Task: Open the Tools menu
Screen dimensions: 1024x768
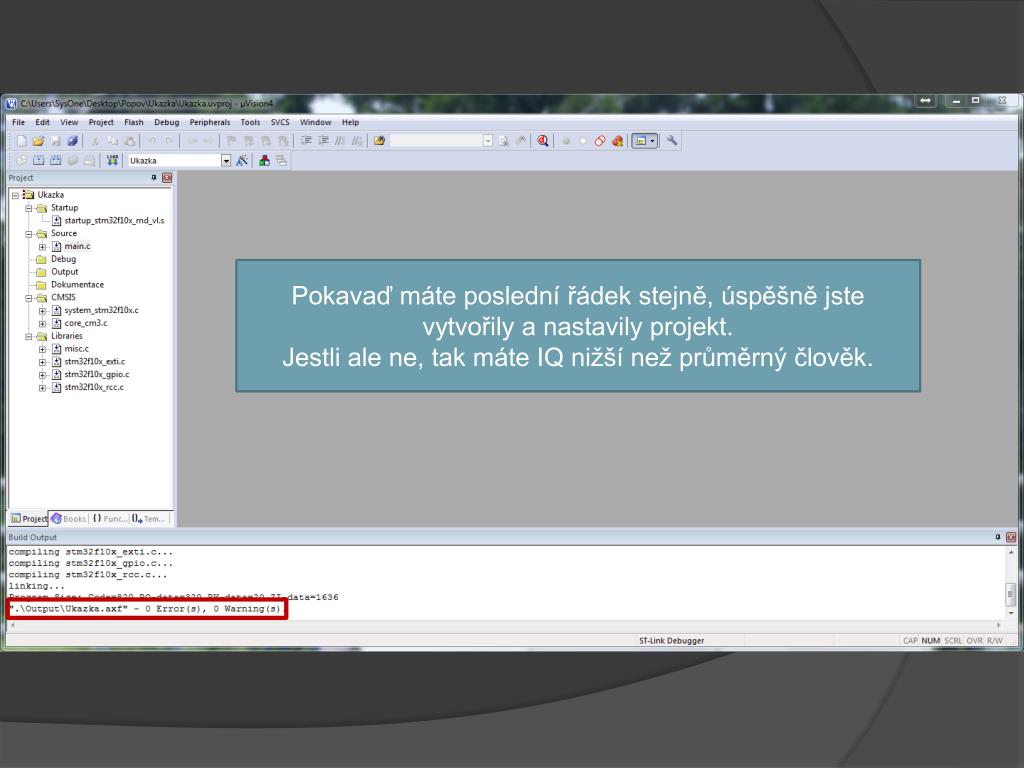Action: tap(250, 122)
